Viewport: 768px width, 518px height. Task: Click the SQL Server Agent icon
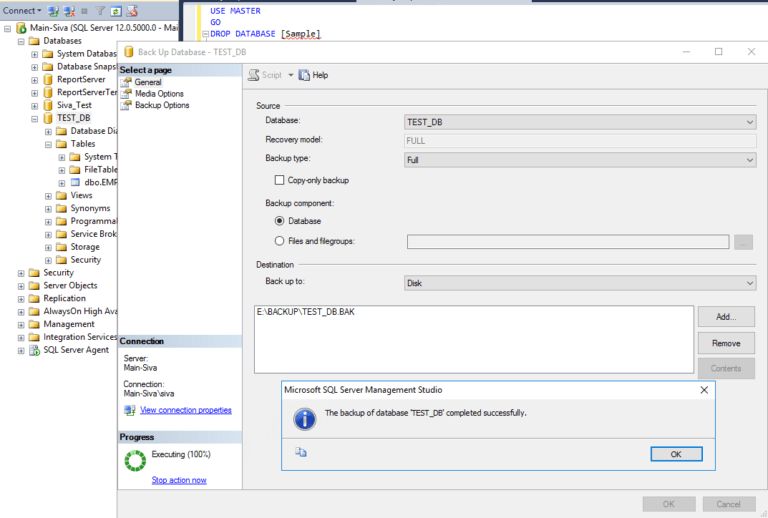pyautogui.click(x=34, y=350)
